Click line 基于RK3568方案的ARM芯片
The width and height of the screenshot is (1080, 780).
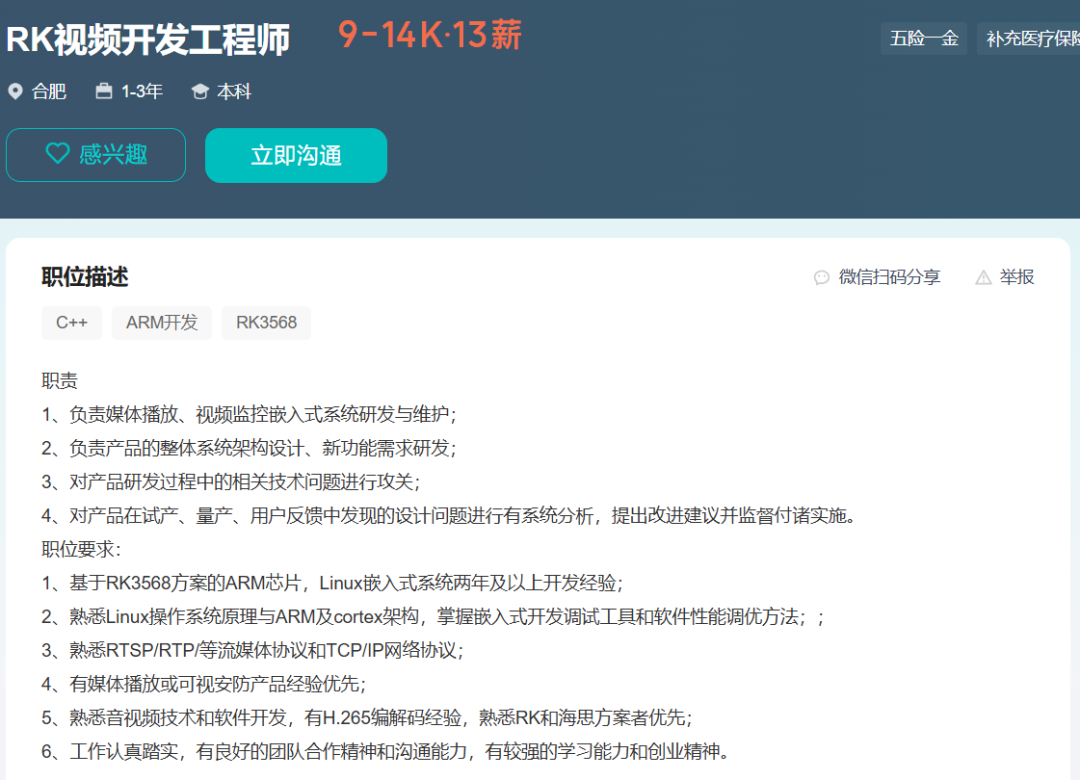click(332, 583)
